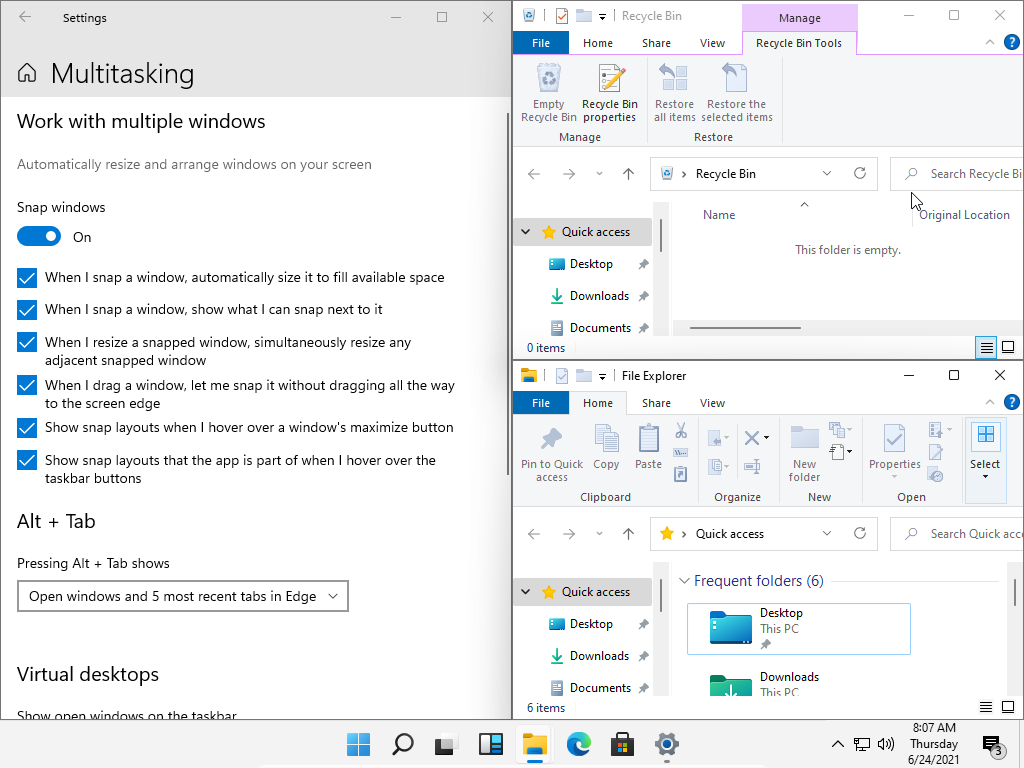Click the Search Quick access field
This screenshot has width=1024, height=768.
click(x=957, y=534)
